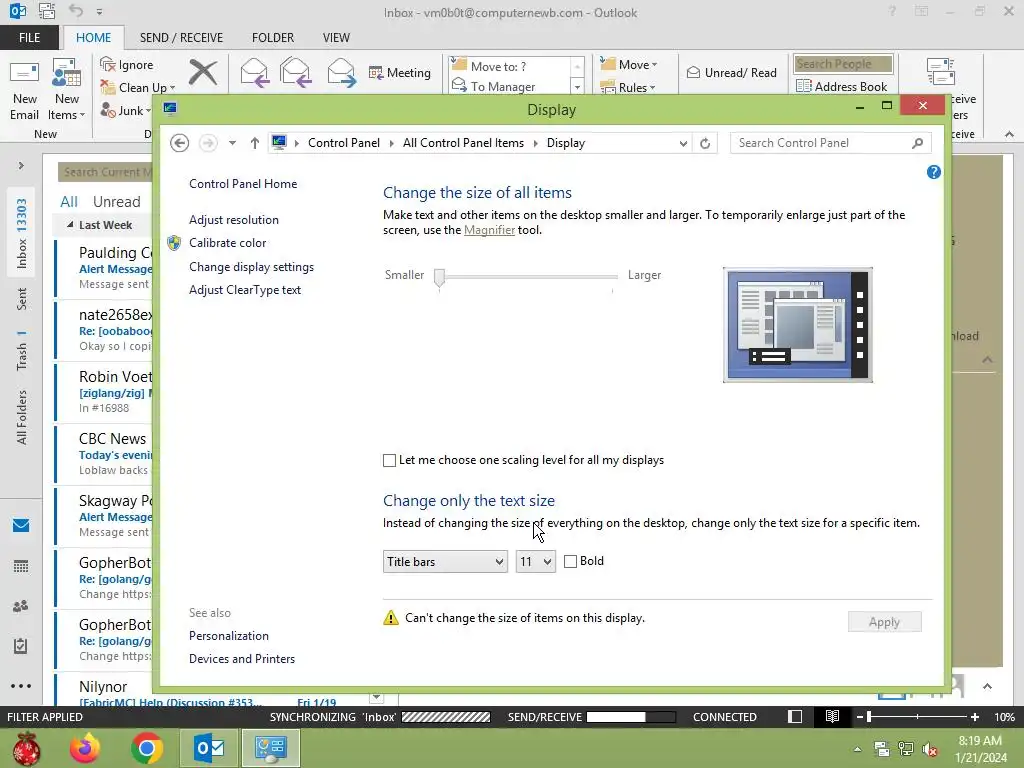Click the Apply button

click(x=884, y=622)
